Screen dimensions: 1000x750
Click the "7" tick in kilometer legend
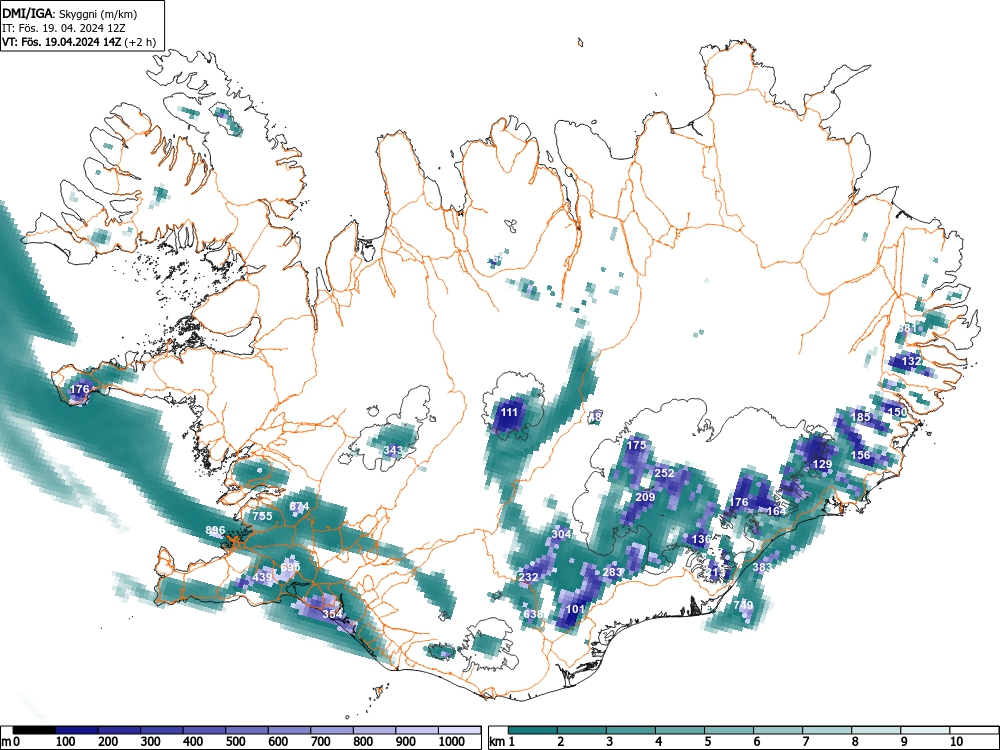click(x=805, y=742)
